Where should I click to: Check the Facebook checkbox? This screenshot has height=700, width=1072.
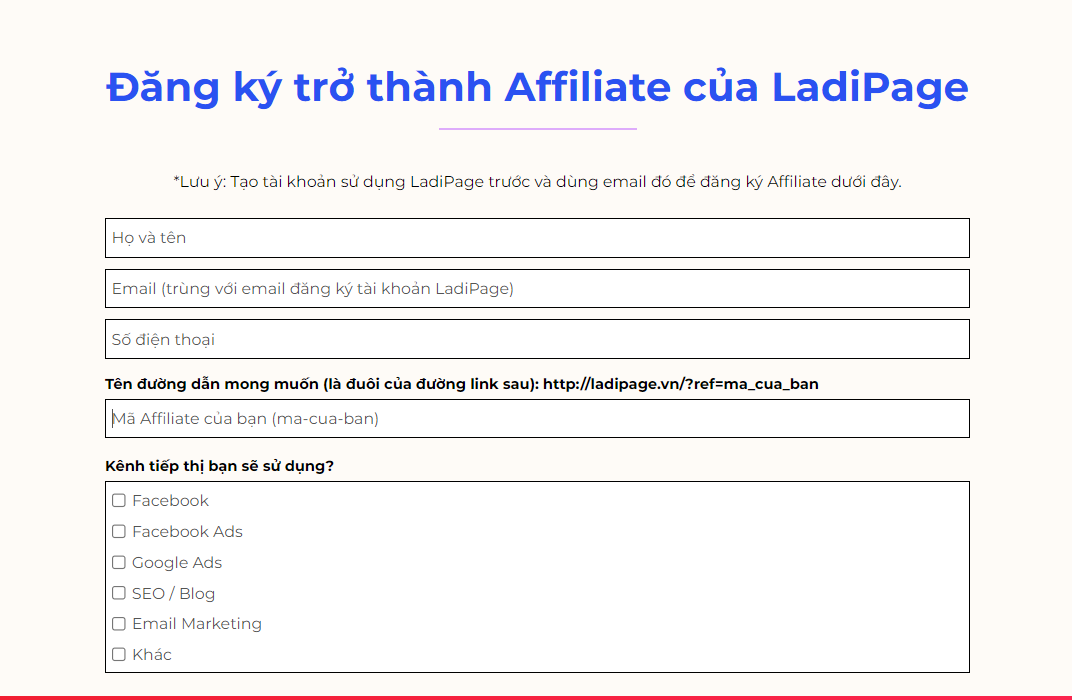point(119,500)
